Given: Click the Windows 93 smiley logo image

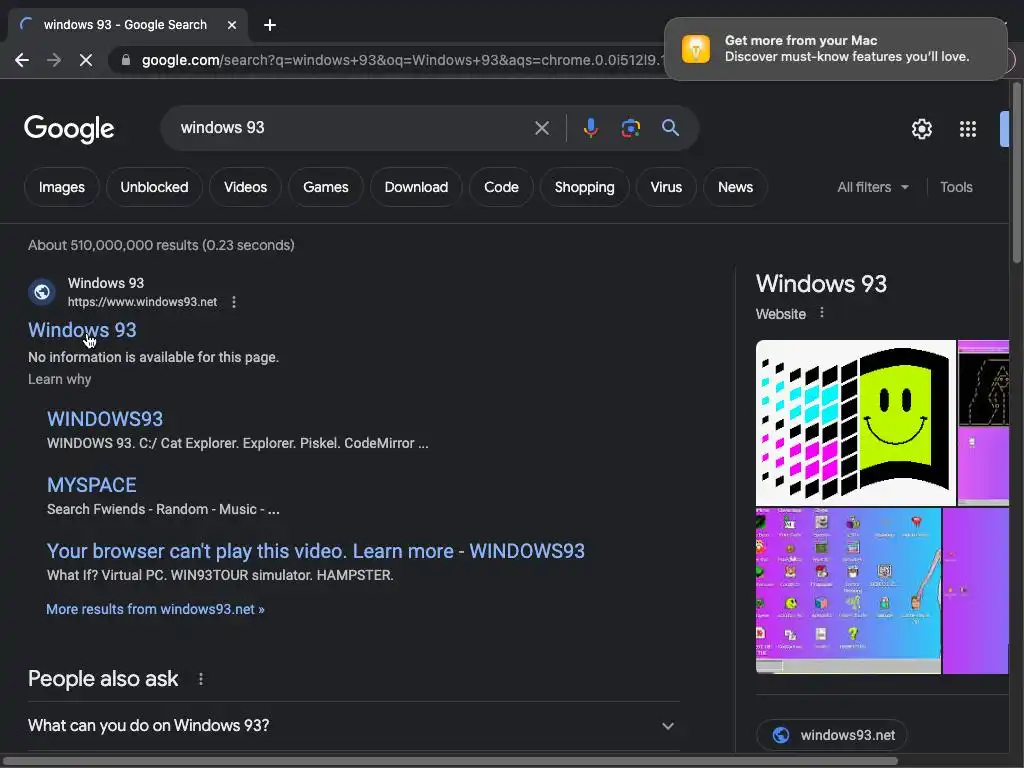Looking at the screenshot, I should pos(856,423).
